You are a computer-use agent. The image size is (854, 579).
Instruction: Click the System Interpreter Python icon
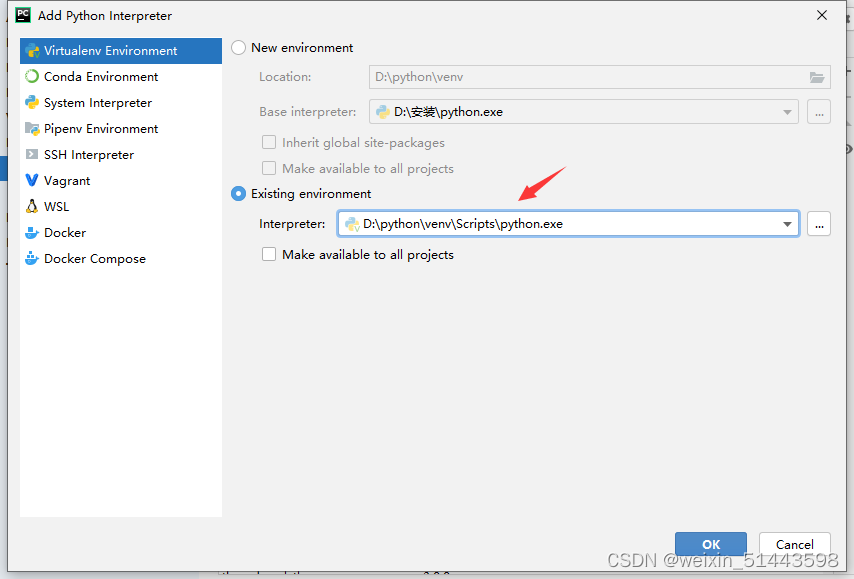point(32,102)
